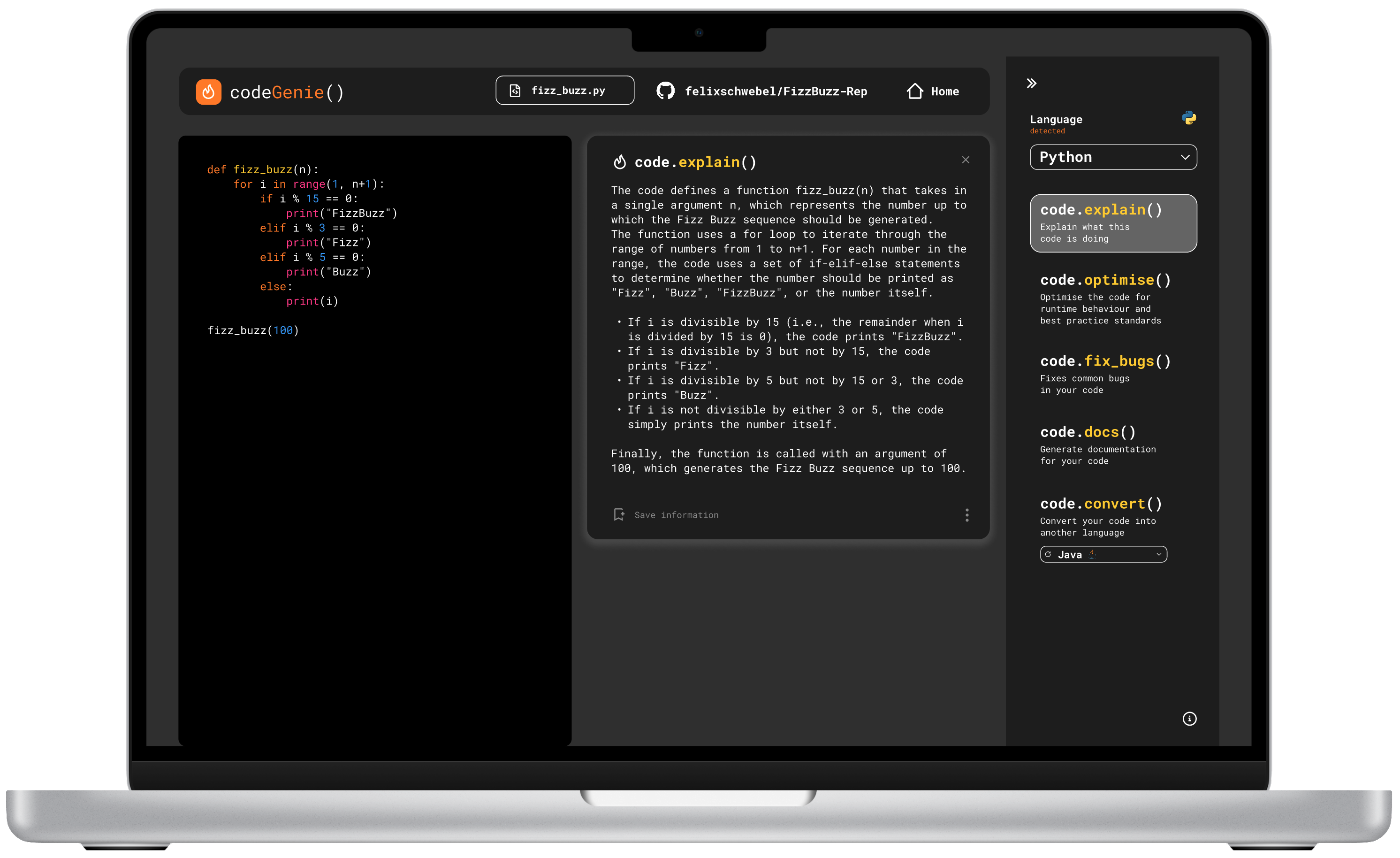Click the codeGenie flame logo

click(208, 92)
